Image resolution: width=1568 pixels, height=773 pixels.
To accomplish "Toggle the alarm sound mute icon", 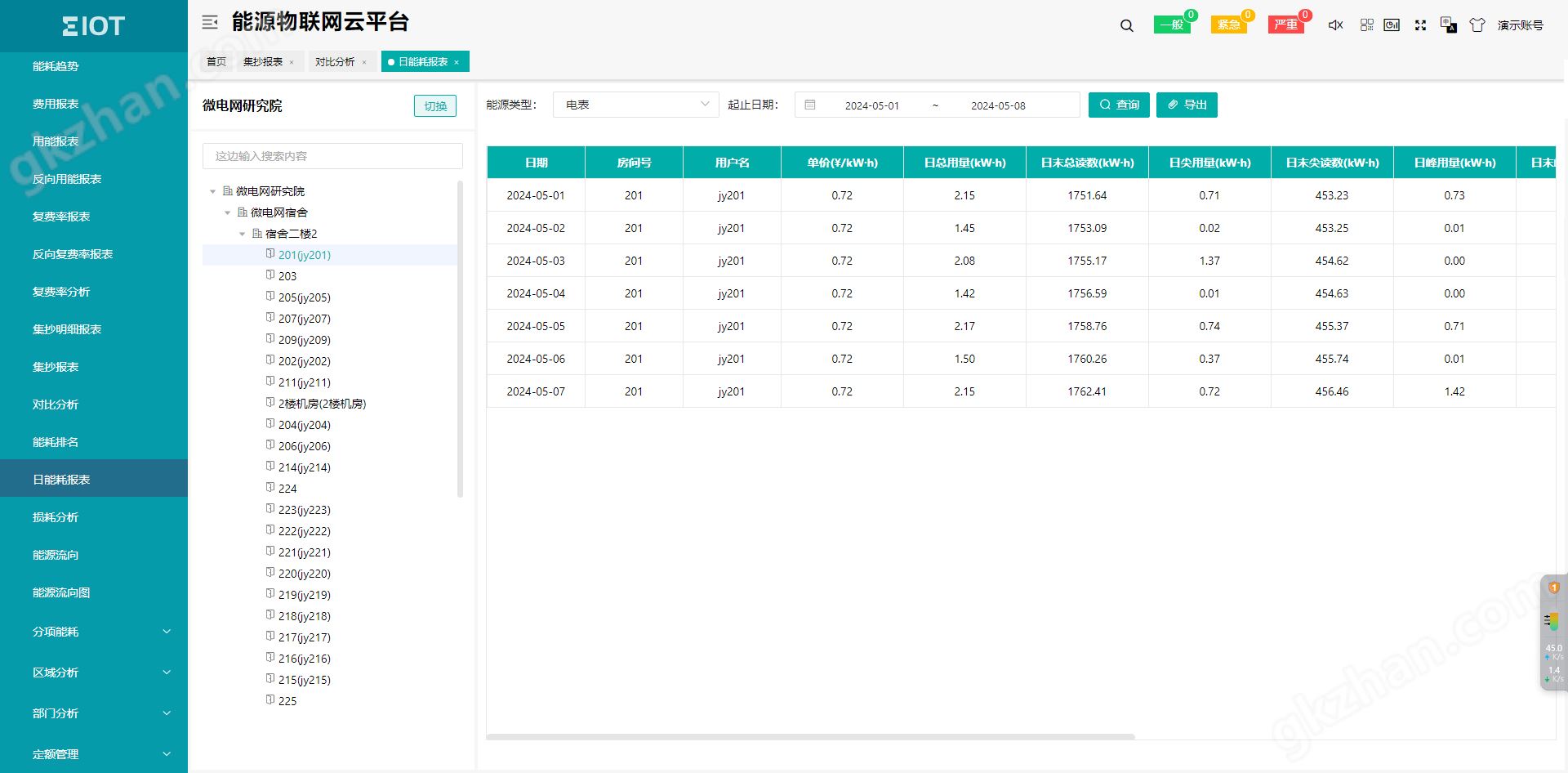I will [x=1336, y=25].
